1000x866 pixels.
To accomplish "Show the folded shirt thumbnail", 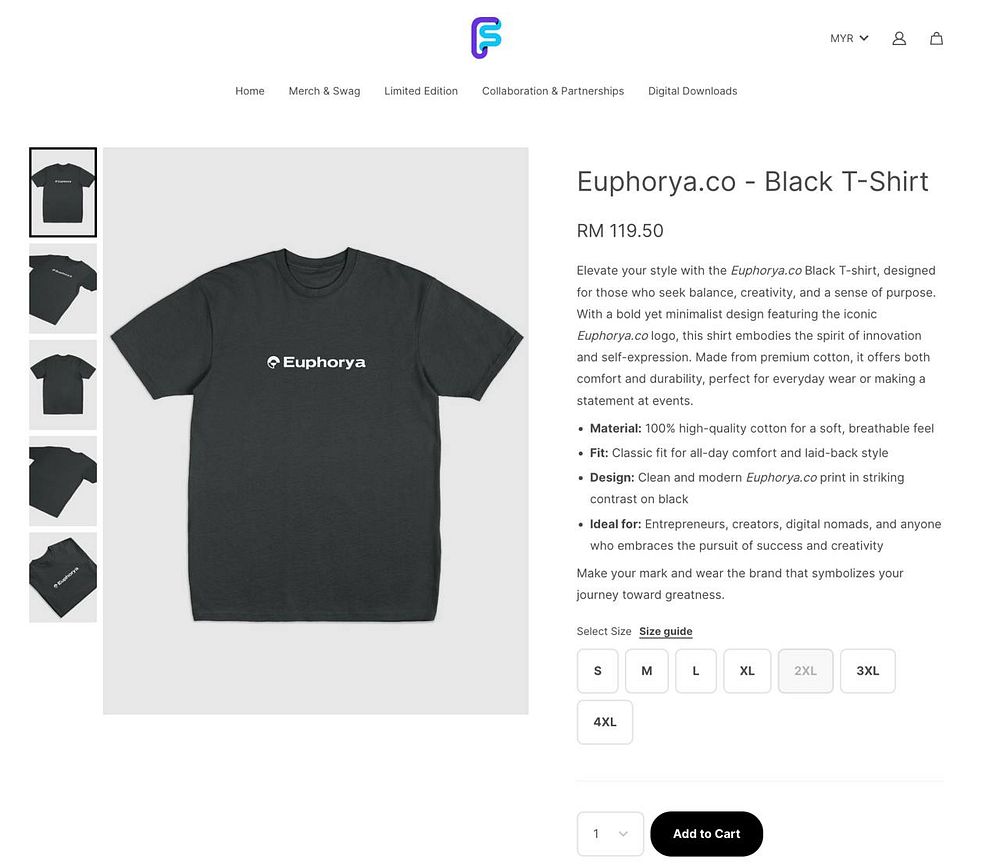I will 63,577.
